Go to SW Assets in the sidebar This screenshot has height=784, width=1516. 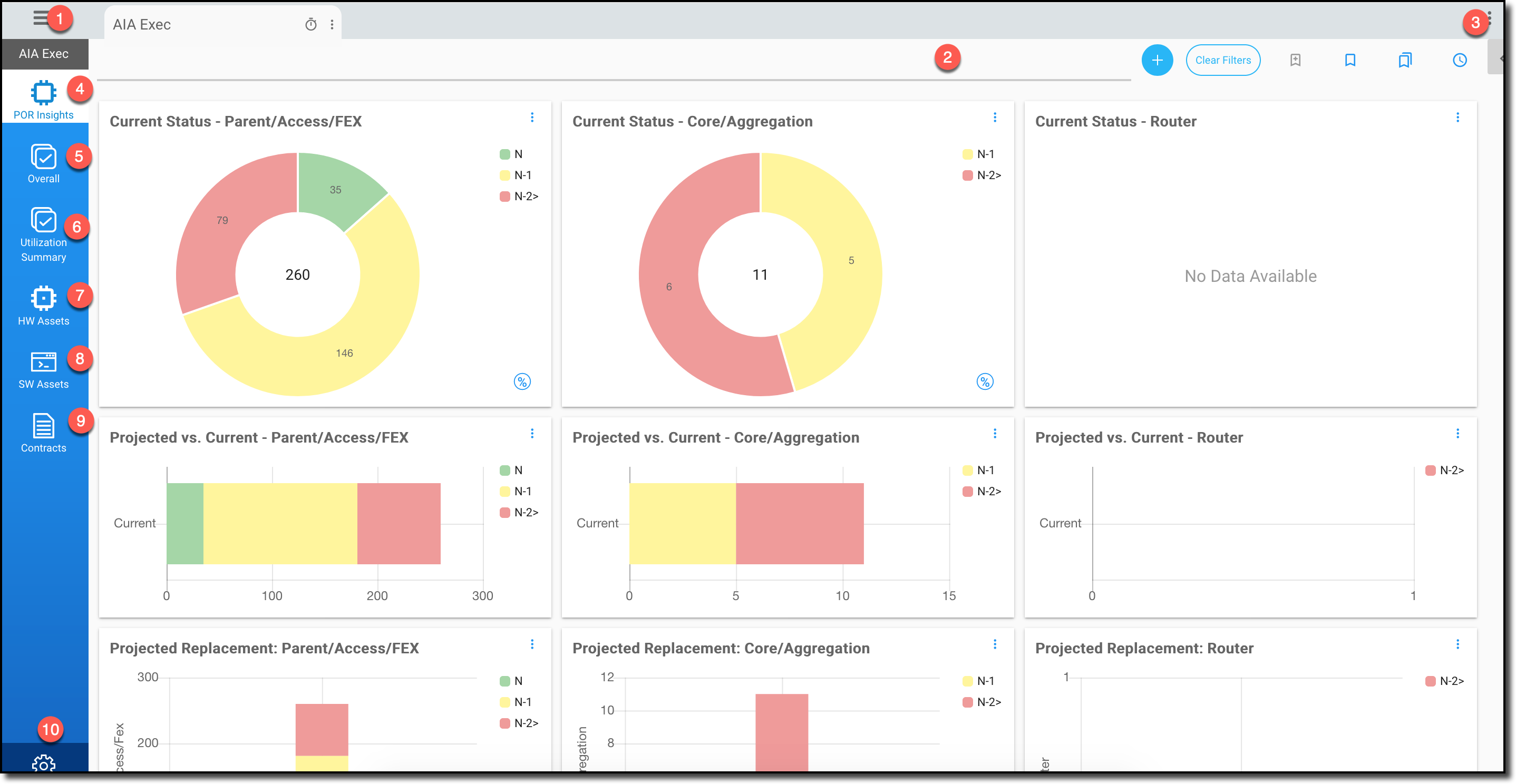click(44, 369)
